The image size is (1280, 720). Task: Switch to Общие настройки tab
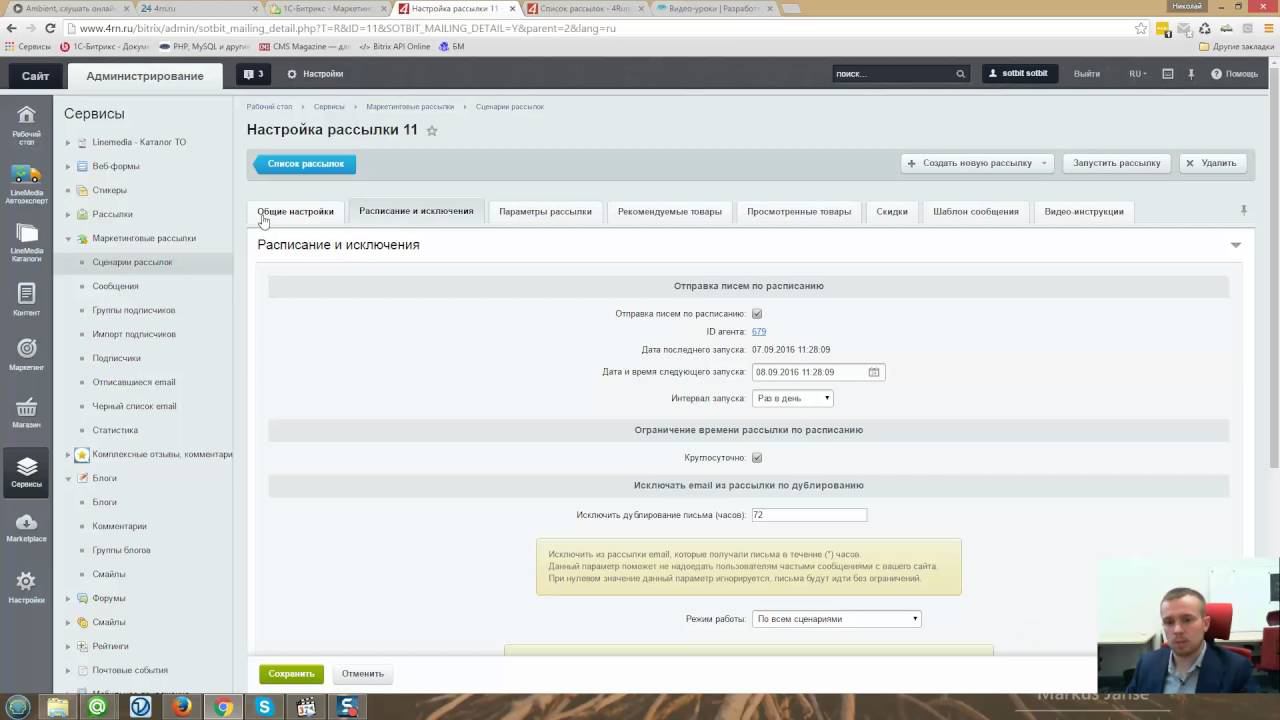click(296, 211)
